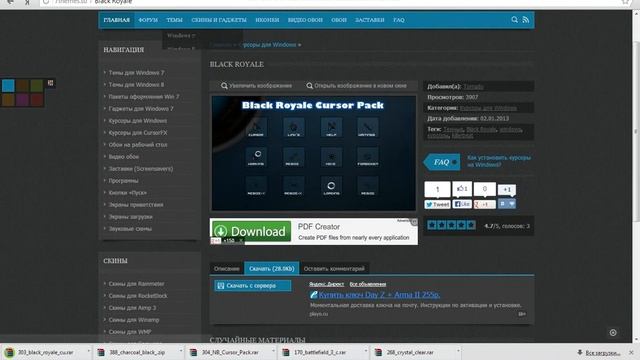Close the PDF Creator ad
Image resolution: width=640 pixels, height=360 pixels.
tap(414, 222)
